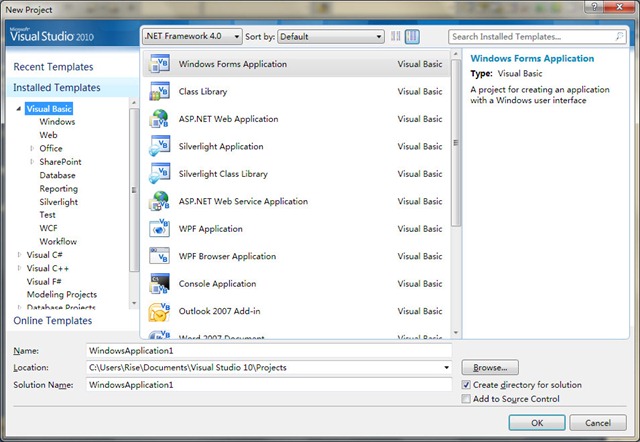
Task: Select the WPF Application template name
Action: point(211,229)
